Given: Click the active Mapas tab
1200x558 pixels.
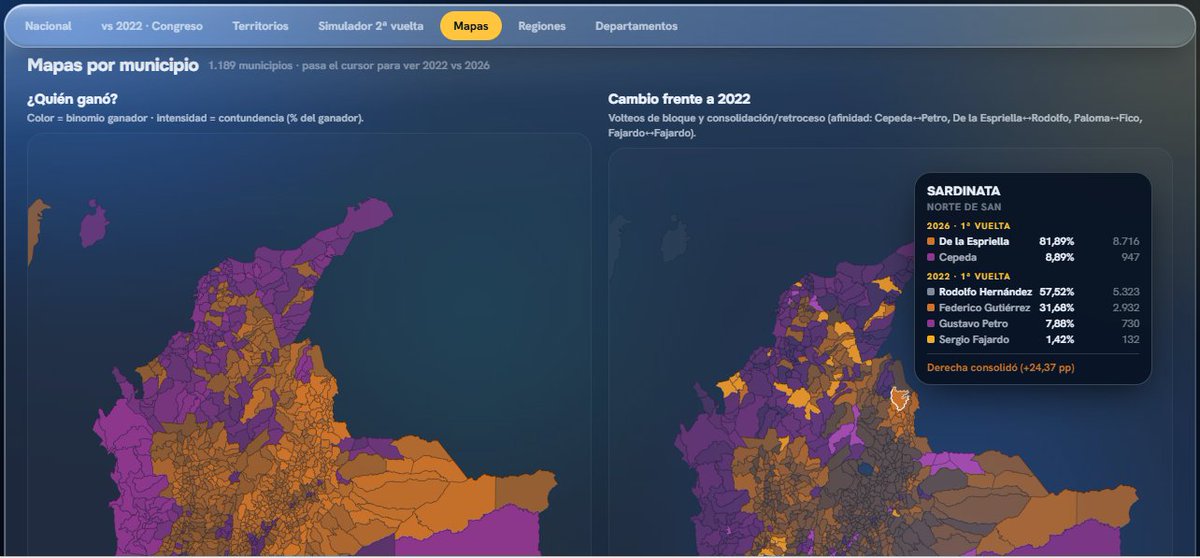Looking at the screenshot, I should (x=471, y=26).
